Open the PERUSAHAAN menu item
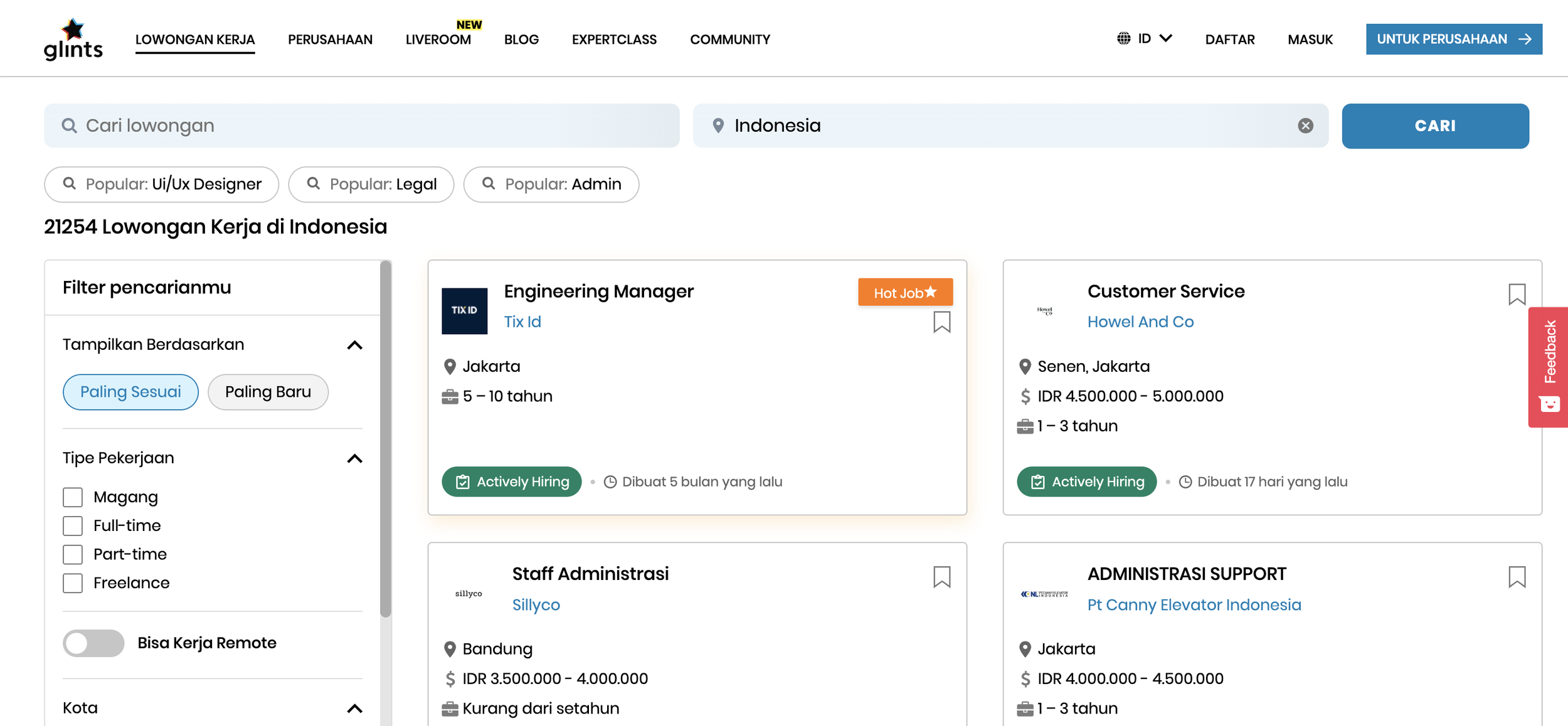 pos(330,39)
